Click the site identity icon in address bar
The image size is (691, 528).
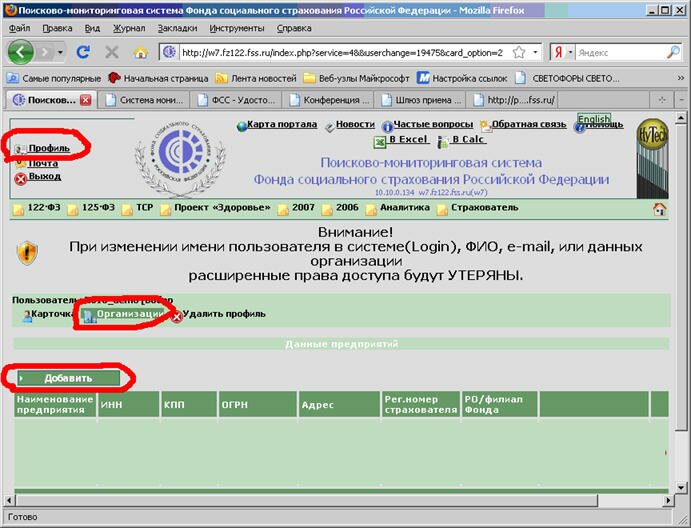(169, 52)
